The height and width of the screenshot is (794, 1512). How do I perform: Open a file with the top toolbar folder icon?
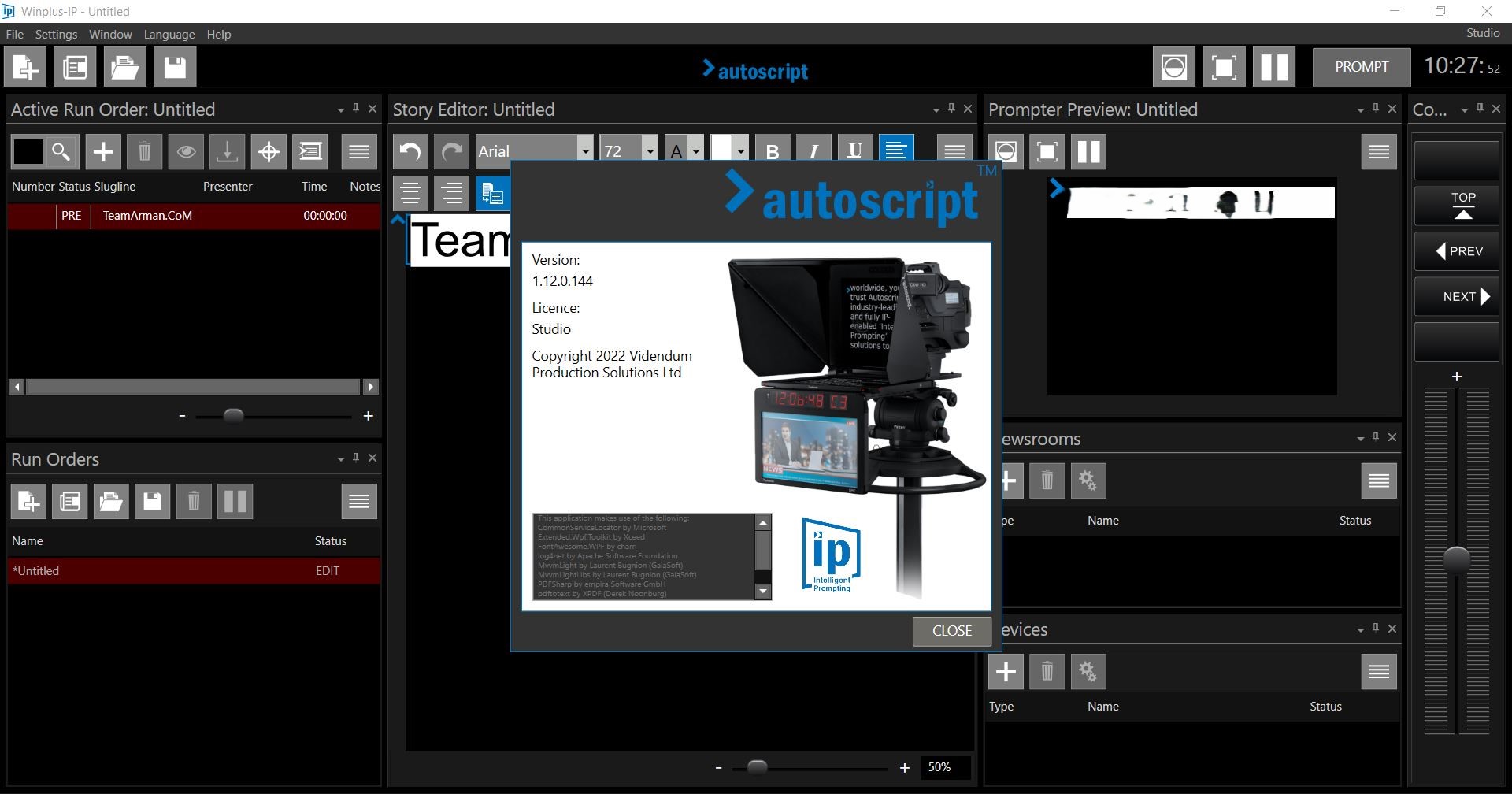tap(124, 67)
